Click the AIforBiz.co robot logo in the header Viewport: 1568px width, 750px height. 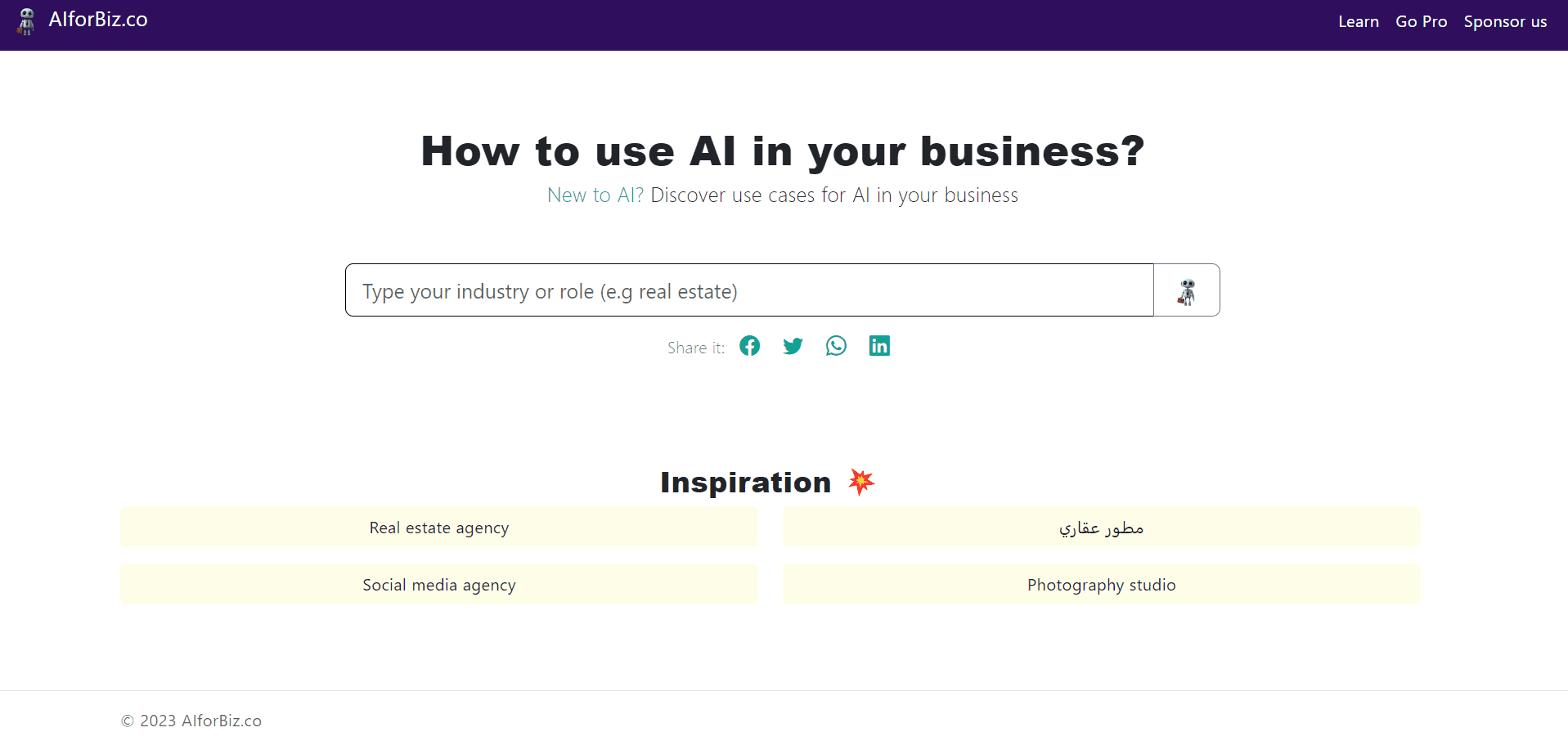(25, 21)
